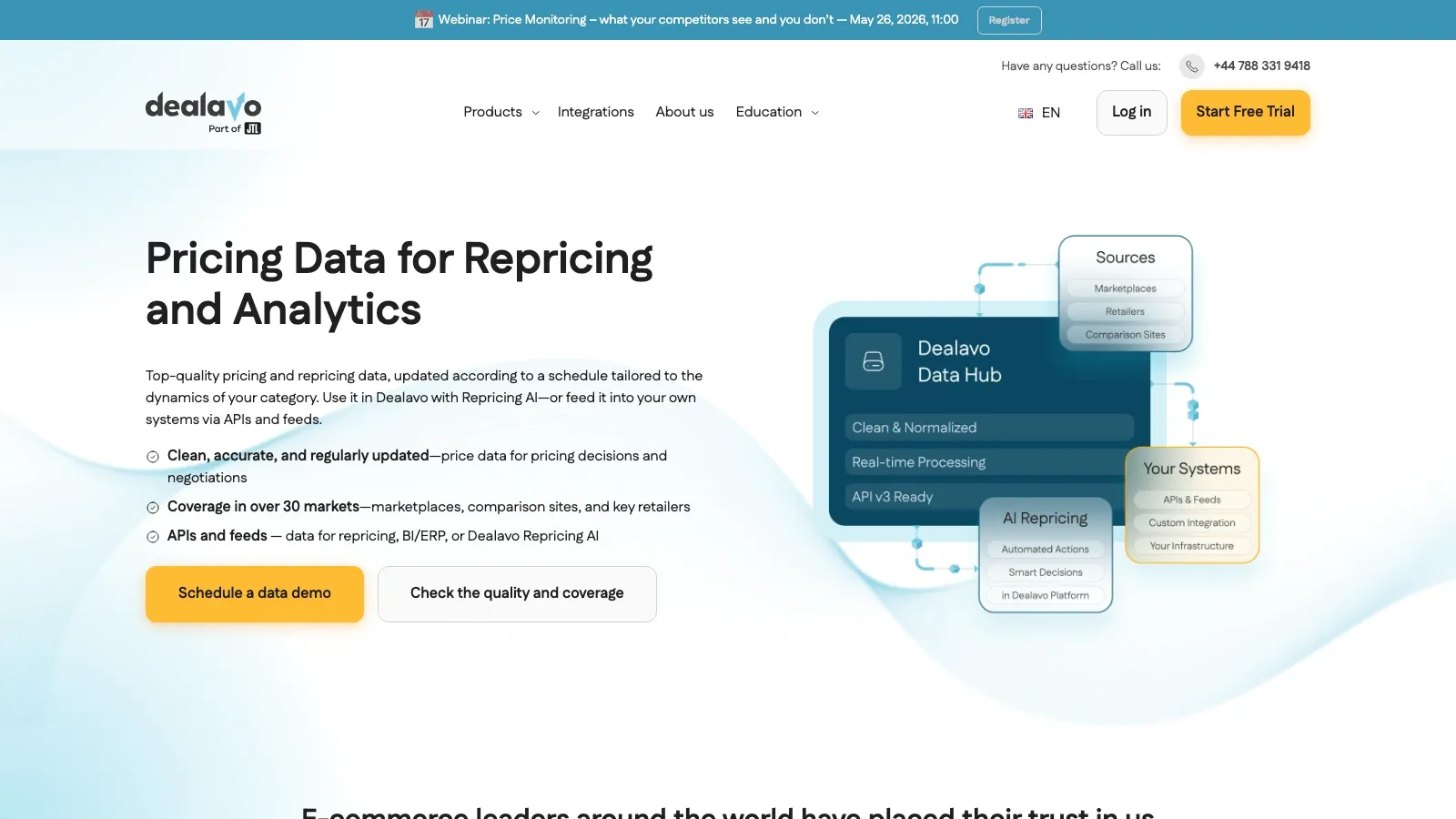
Task: Click the checkmark icon beside APIs and feeds
Action: (x=153, y=537)
